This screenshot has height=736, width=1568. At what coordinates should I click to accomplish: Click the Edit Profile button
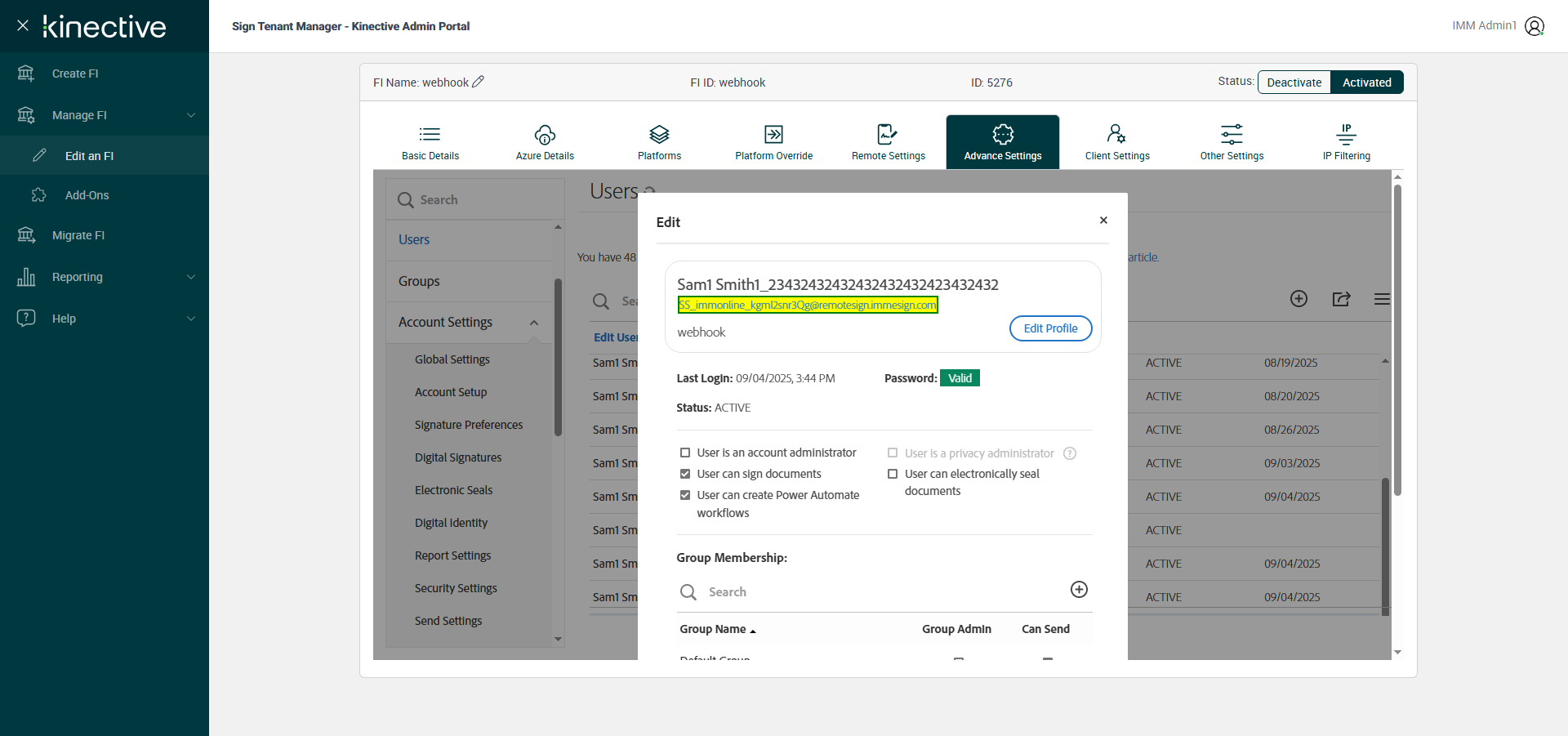click(1051, 328)
